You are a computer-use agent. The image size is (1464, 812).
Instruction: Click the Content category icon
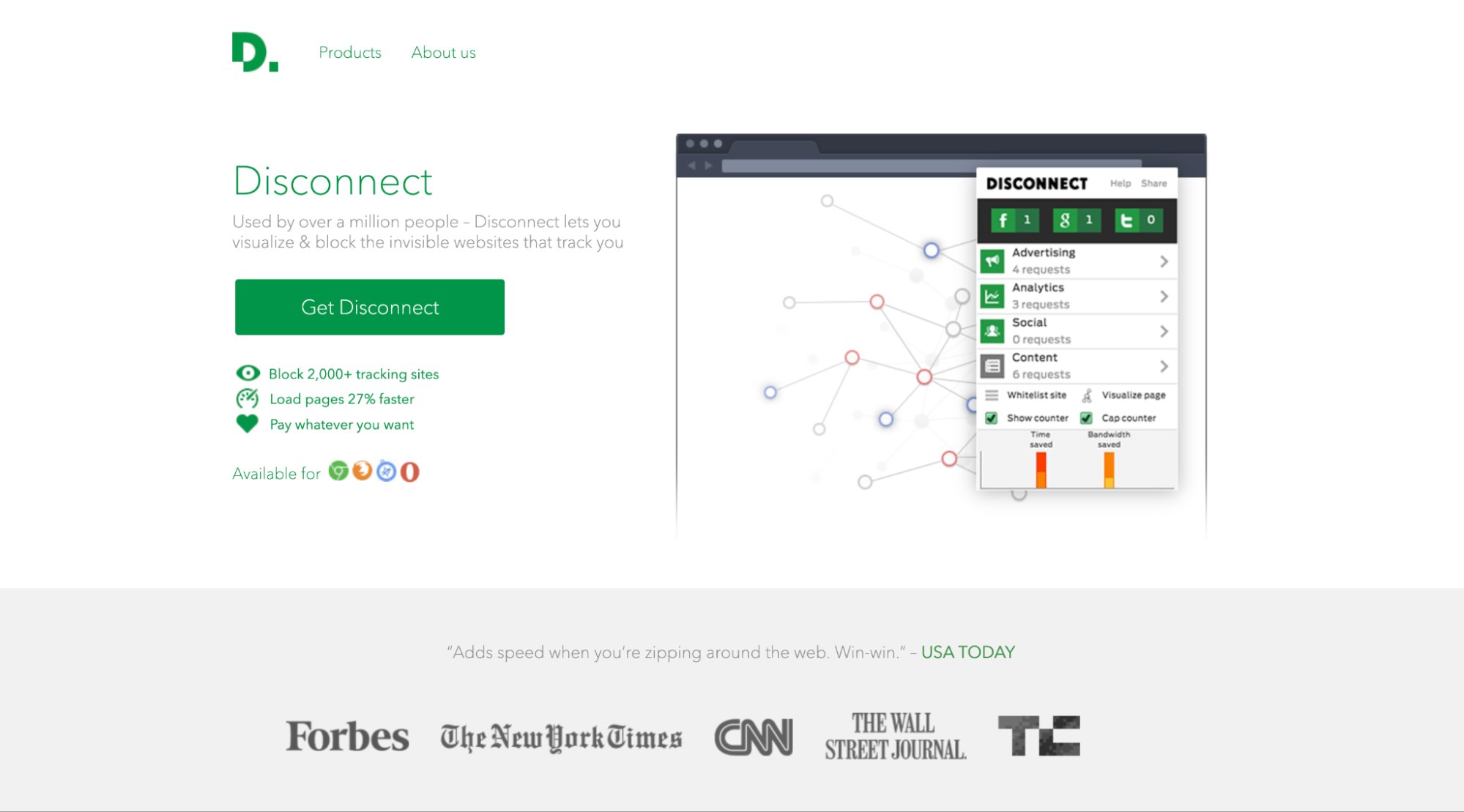pos(993,364)
